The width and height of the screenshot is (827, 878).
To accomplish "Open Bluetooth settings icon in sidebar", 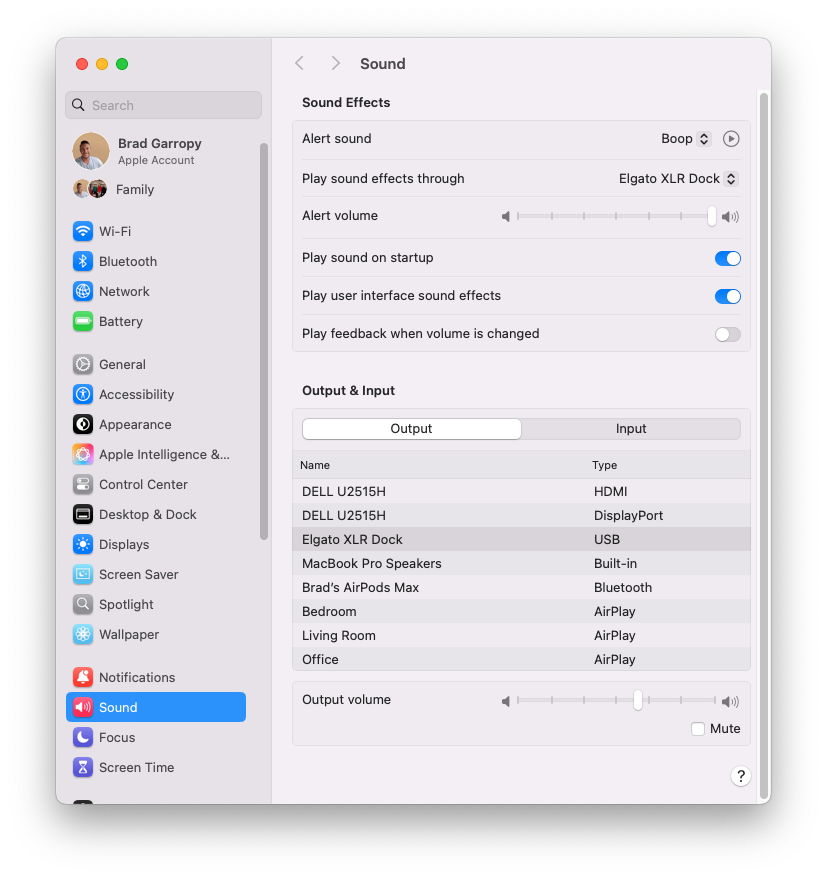I will tap(83, 261).
